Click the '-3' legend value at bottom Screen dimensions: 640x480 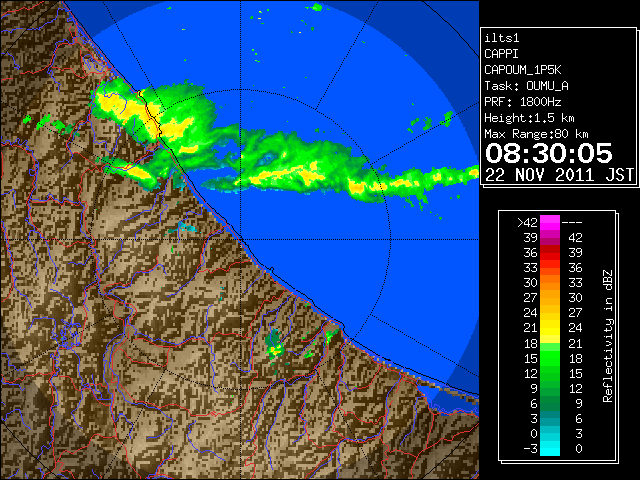click(530, 449)
